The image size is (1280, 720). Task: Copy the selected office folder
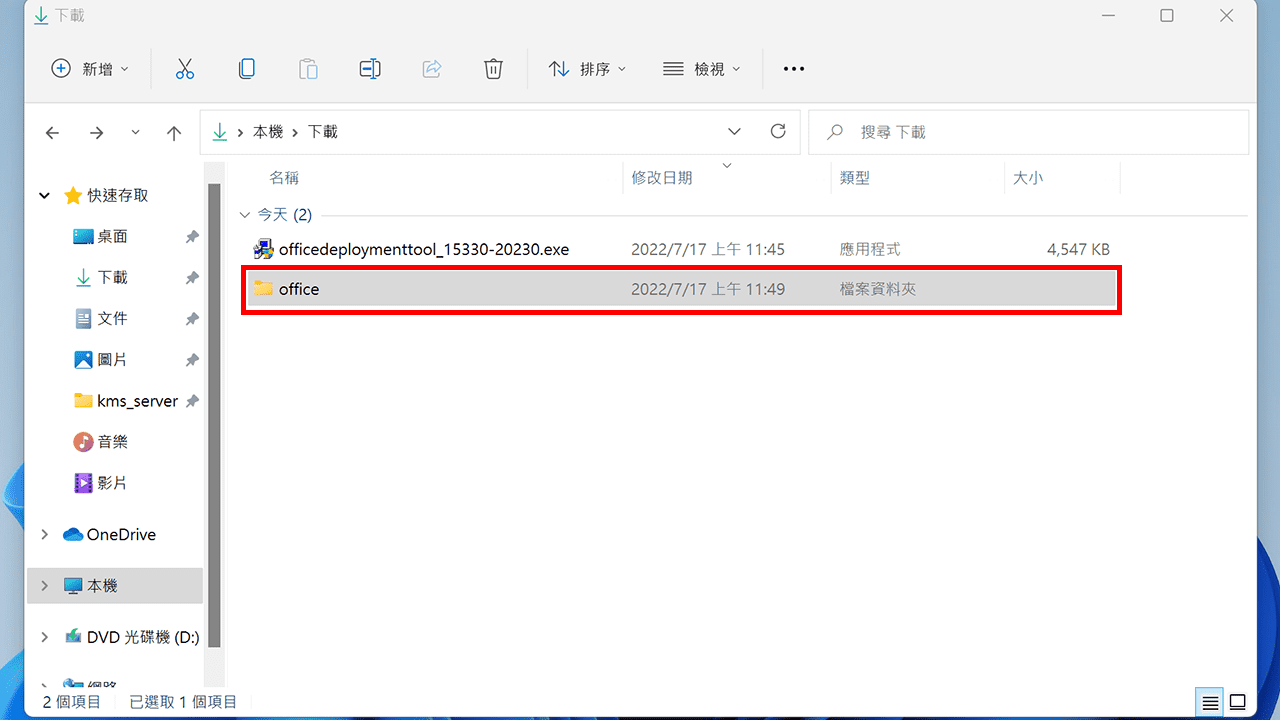coord(246,68)
